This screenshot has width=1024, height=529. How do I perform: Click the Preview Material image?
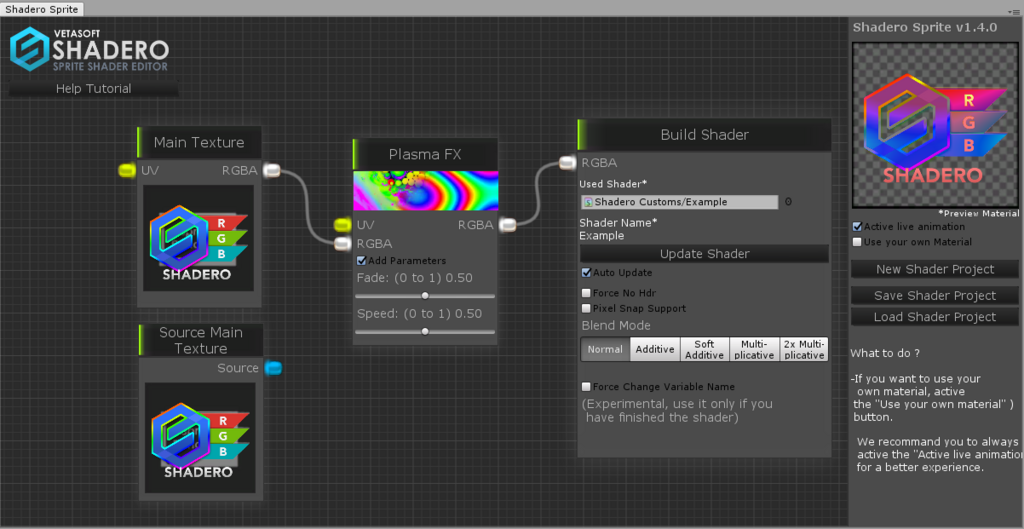click(x=935, y=125)
